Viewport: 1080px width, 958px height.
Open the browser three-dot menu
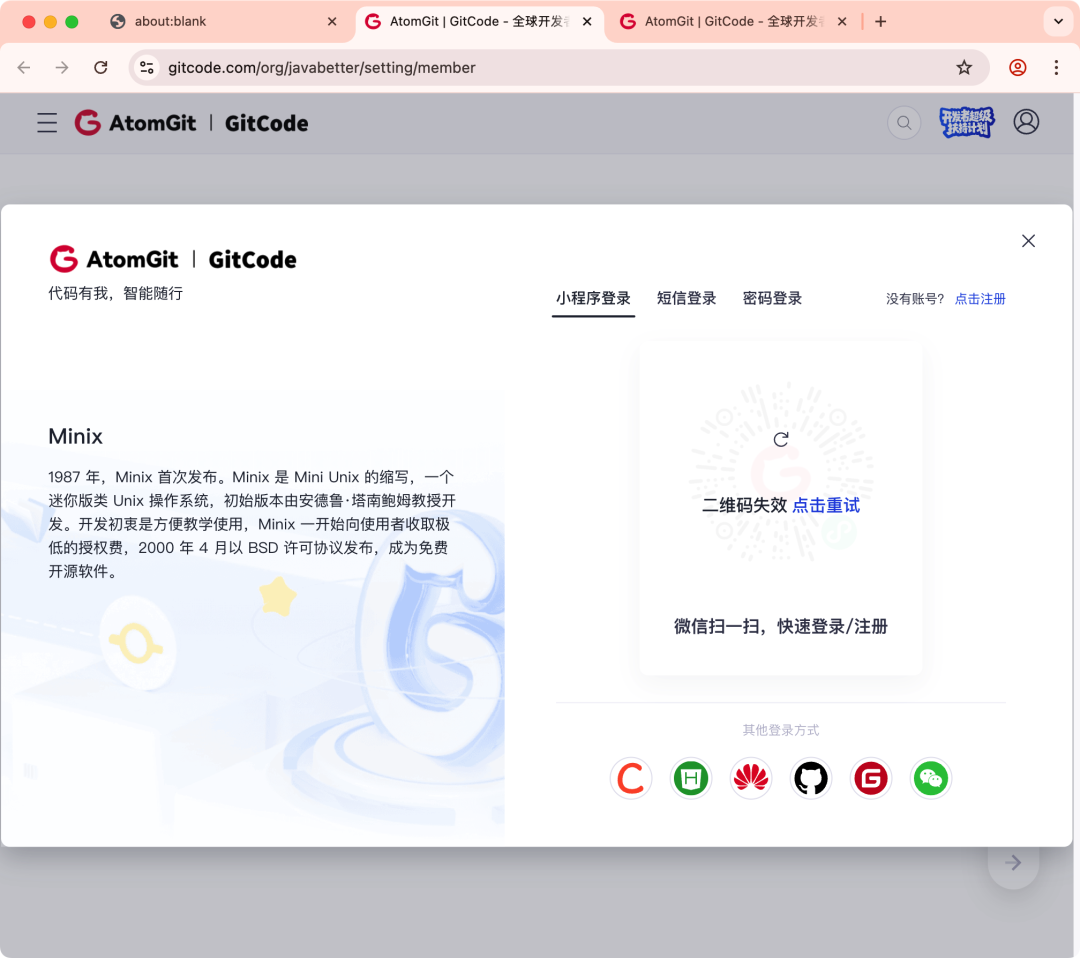pos(1056,67)
